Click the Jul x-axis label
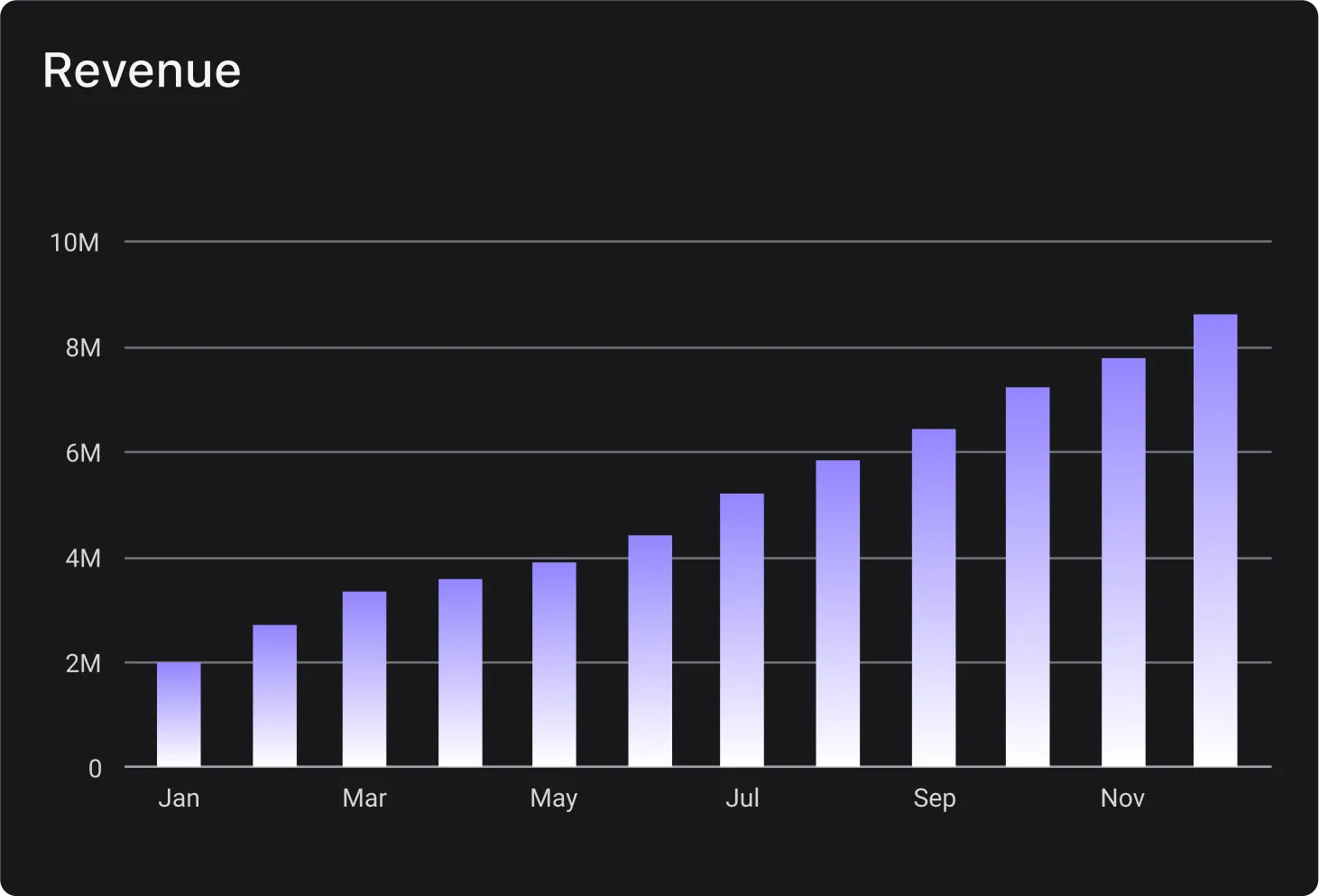Viewport: 1319px width, 896px height. (742, 799)
